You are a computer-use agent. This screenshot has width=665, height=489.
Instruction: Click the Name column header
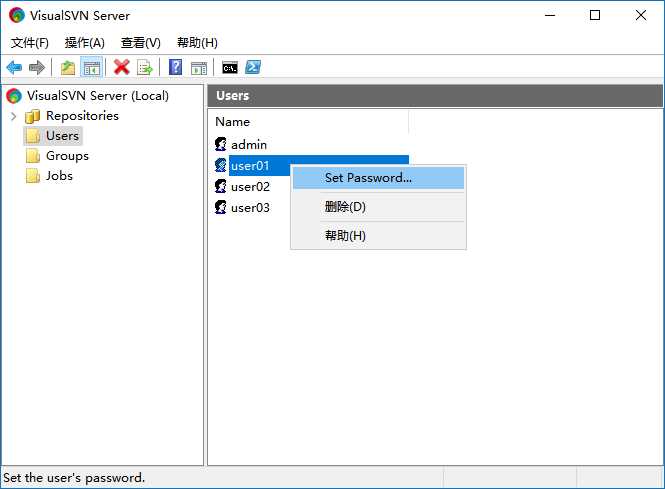[309, 122]
